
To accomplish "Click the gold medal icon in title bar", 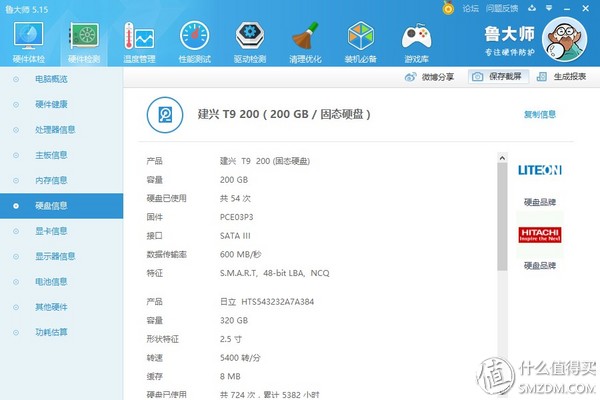I will pos(448,8).
